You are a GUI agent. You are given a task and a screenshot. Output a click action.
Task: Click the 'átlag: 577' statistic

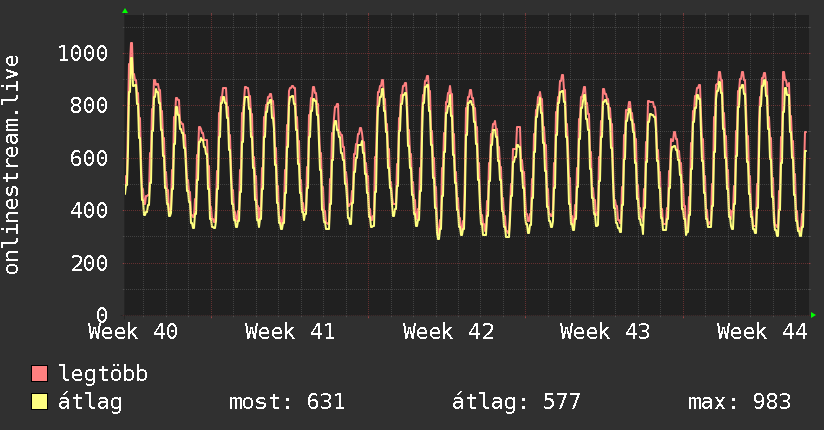point(516,402)
